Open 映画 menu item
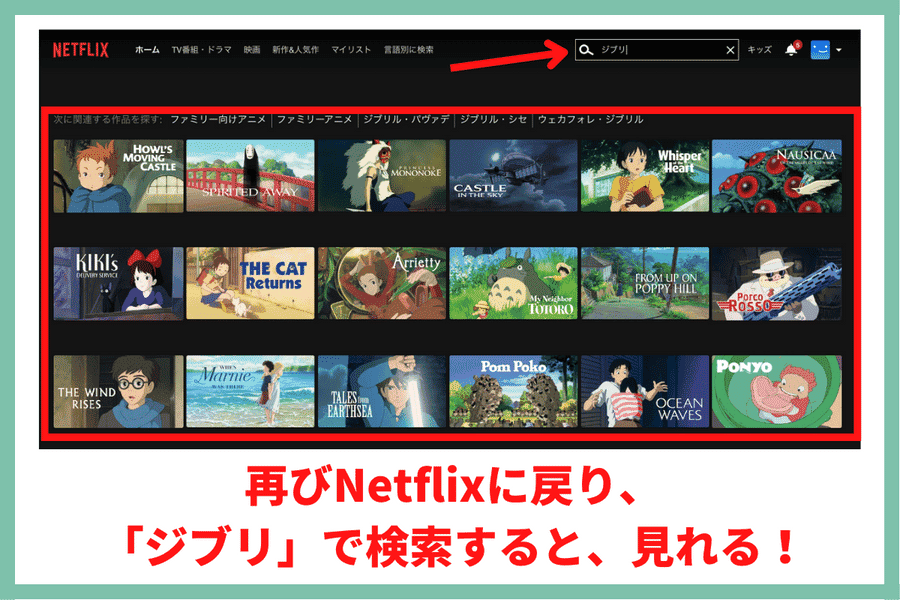The width and height of the screenshot is (900, 600). point(251,50)
